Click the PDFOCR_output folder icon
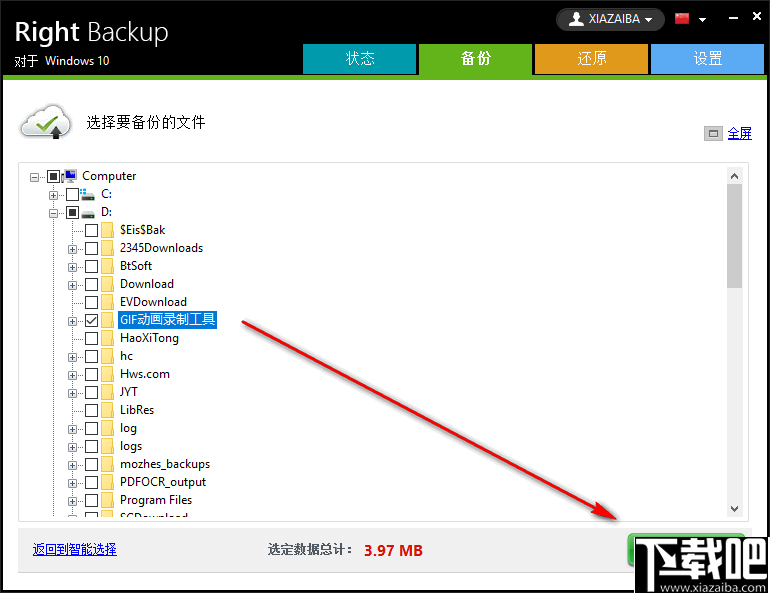Image resolution: width=770 pixels, height=593 pixels. coord(107,483)
